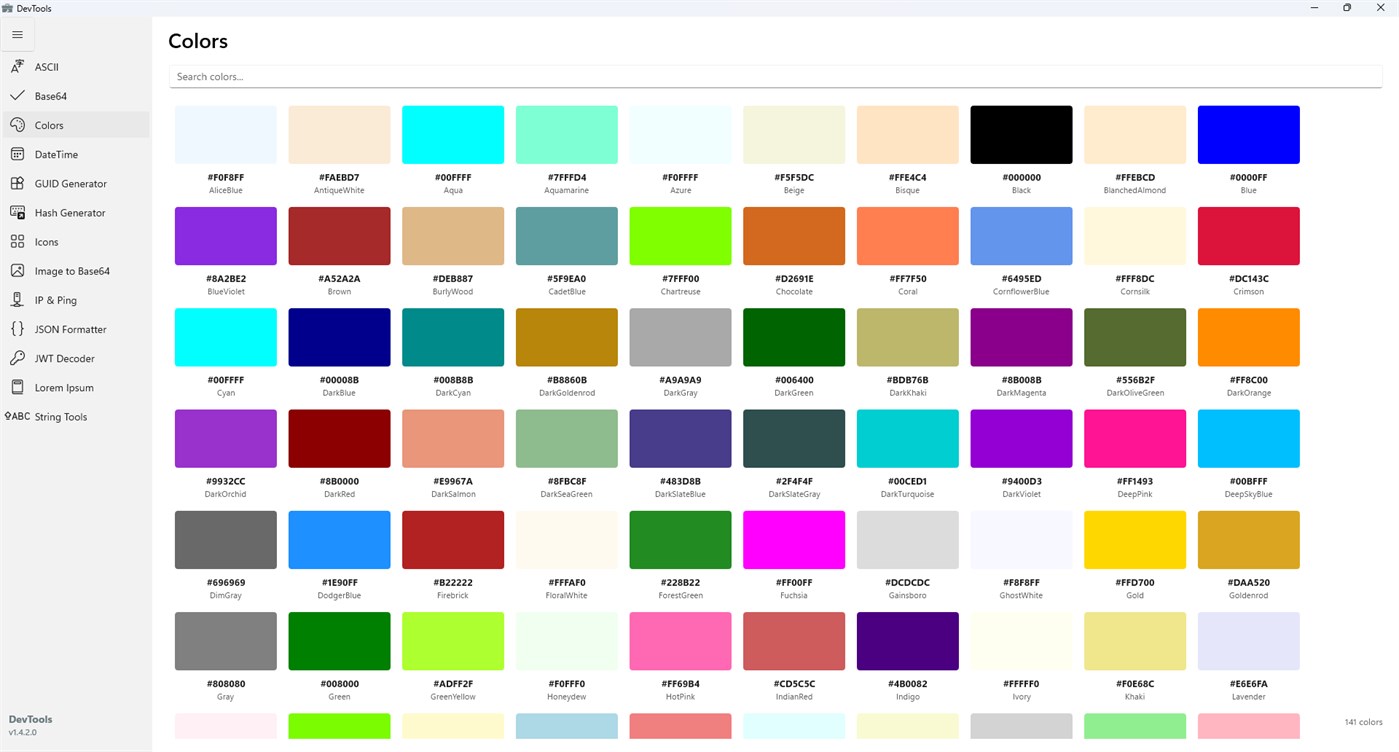This screenshot has height=752, width=1399.
Task: Pick the Gold color swatch
Action: (x=1135, y=540)
